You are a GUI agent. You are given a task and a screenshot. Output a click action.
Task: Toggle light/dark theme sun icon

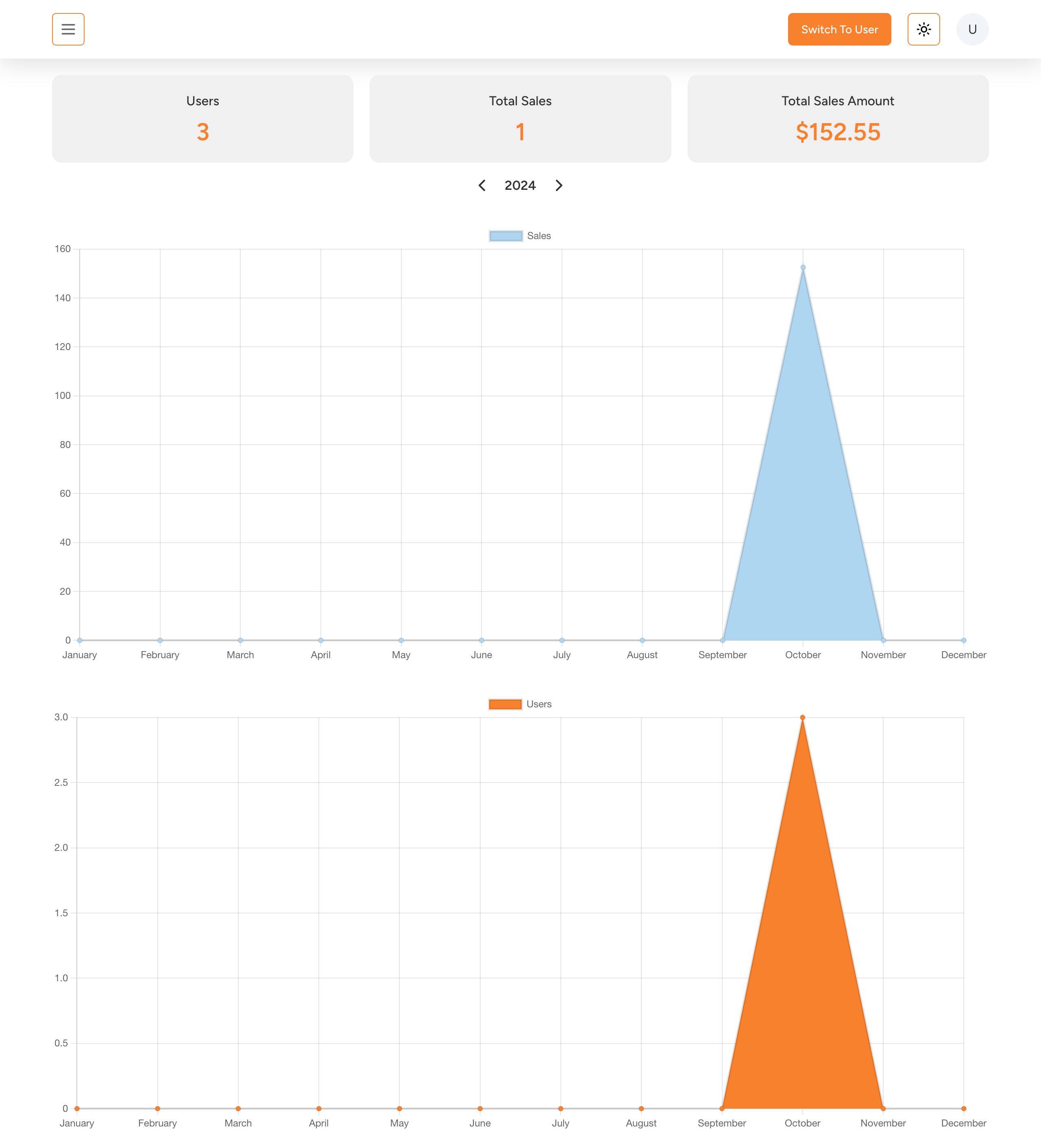click(x=923, y=29)
